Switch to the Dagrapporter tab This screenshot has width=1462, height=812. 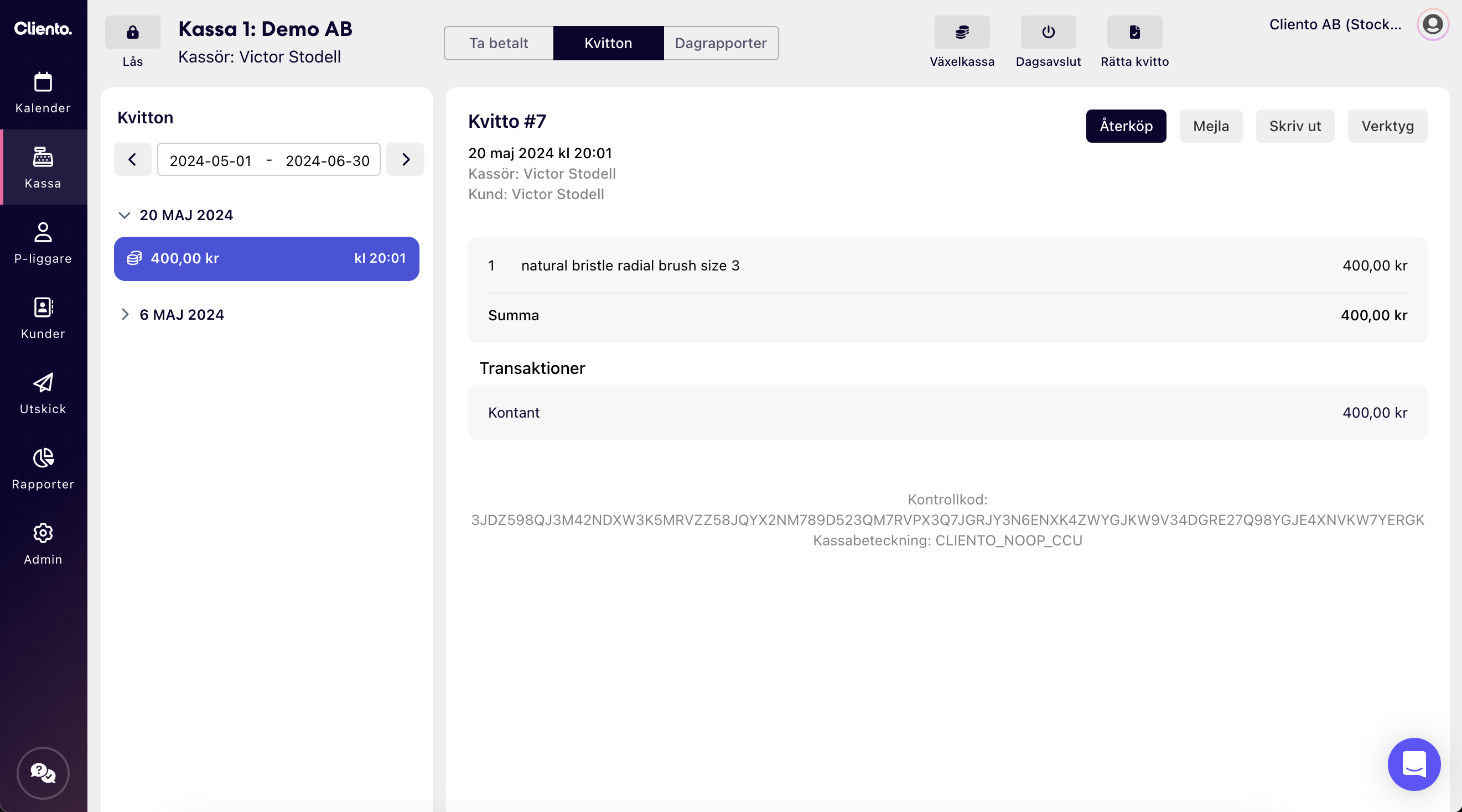[x=720, y=43]
